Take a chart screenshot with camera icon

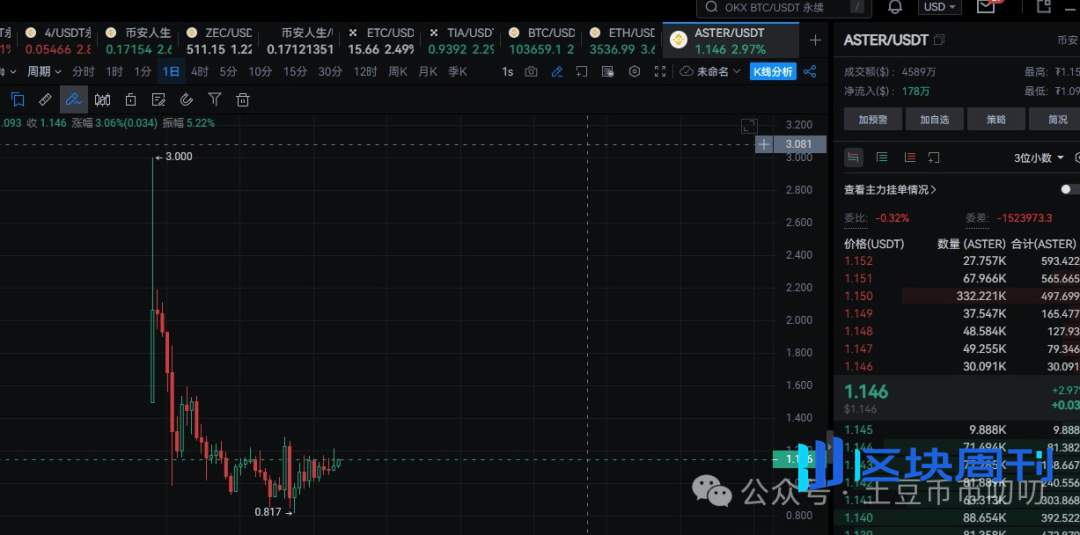pos(531,72)
